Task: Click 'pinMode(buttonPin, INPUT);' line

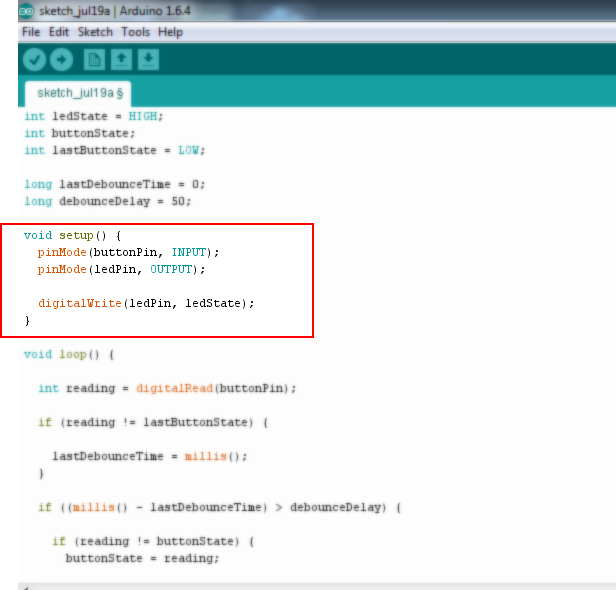Action: (x=128, y=252)
